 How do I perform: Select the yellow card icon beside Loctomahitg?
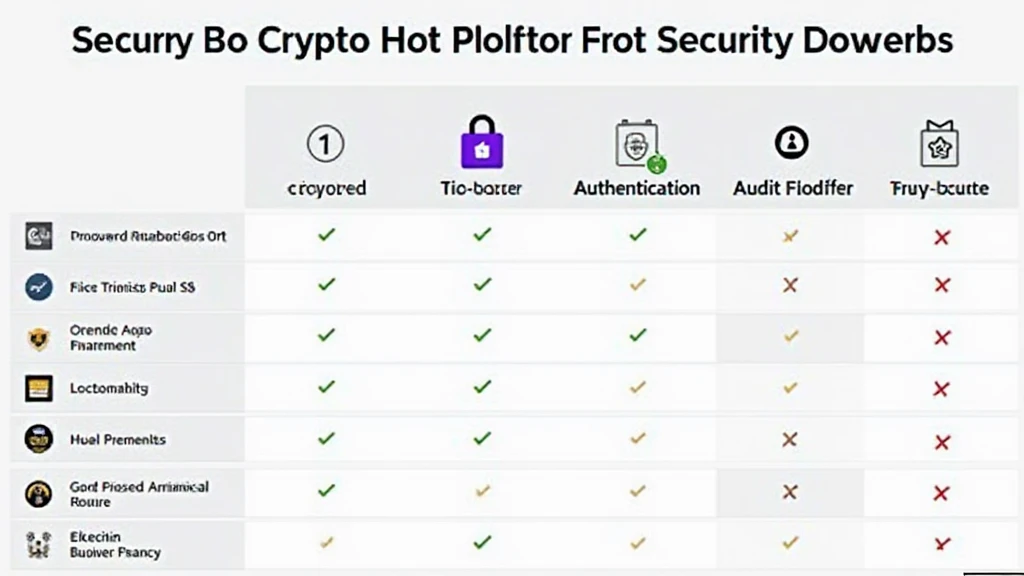coord(39,388)
